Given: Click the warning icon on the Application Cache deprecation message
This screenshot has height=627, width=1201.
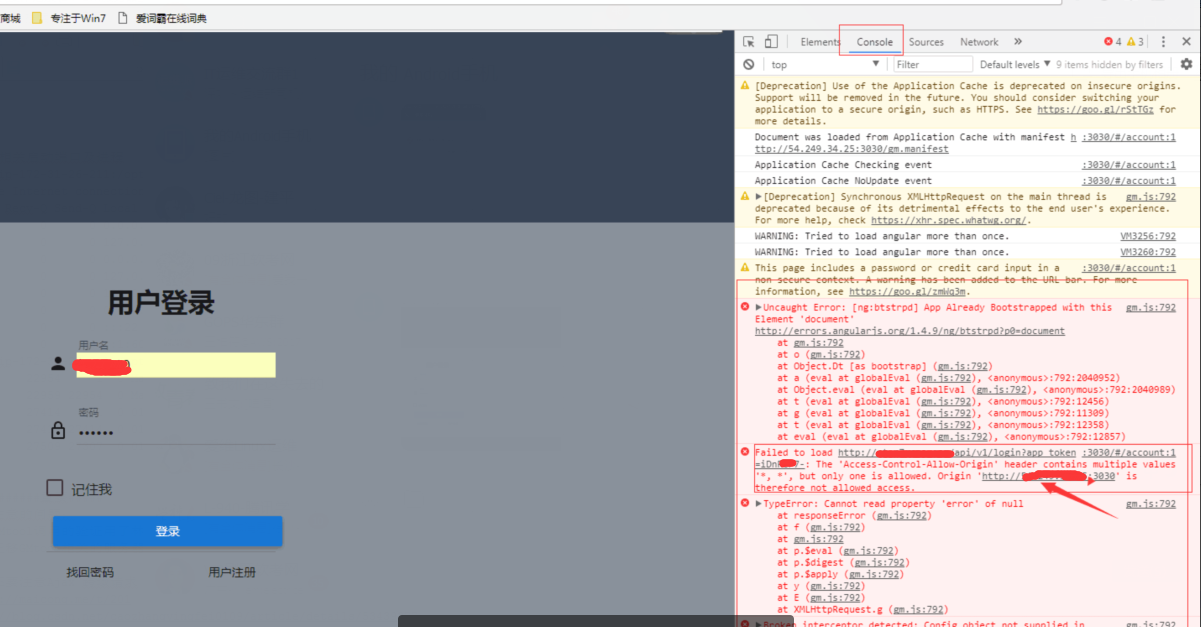Looking at the screenshot, I should pos(746,86).
